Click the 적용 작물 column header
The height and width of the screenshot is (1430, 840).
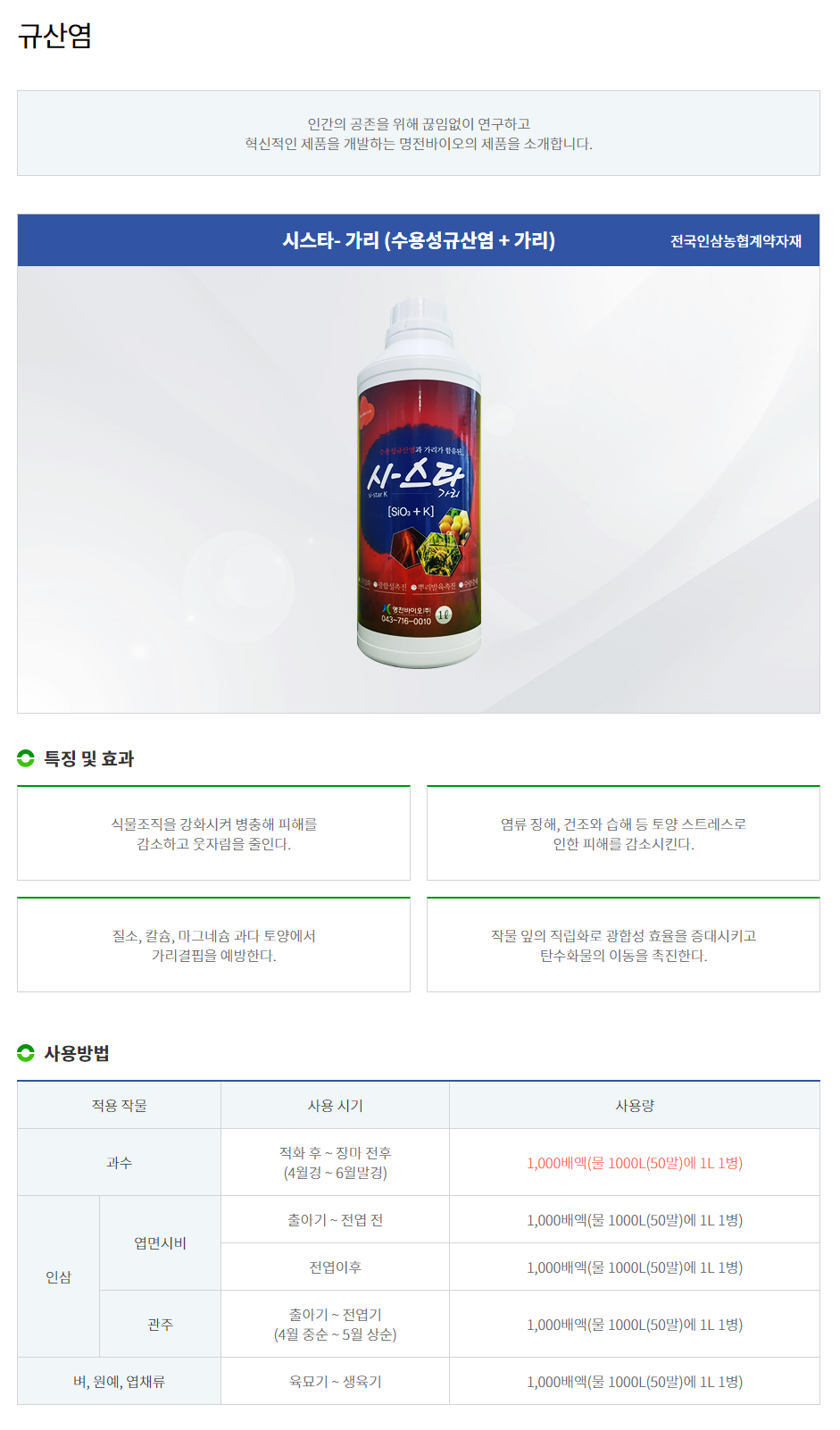tap(119, 1106)
